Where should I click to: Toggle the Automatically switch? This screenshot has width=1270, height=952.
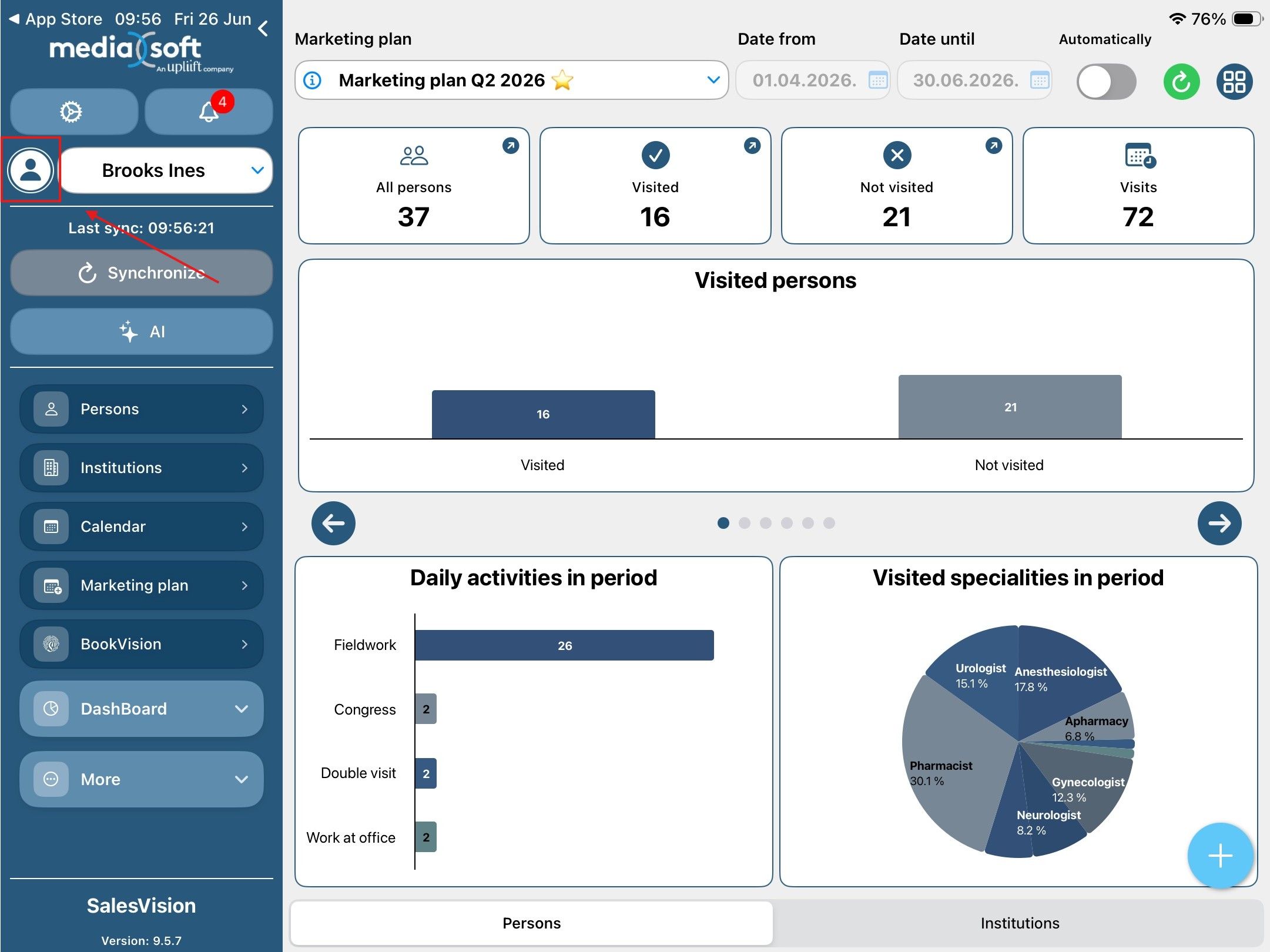(x=1106, y=82)
